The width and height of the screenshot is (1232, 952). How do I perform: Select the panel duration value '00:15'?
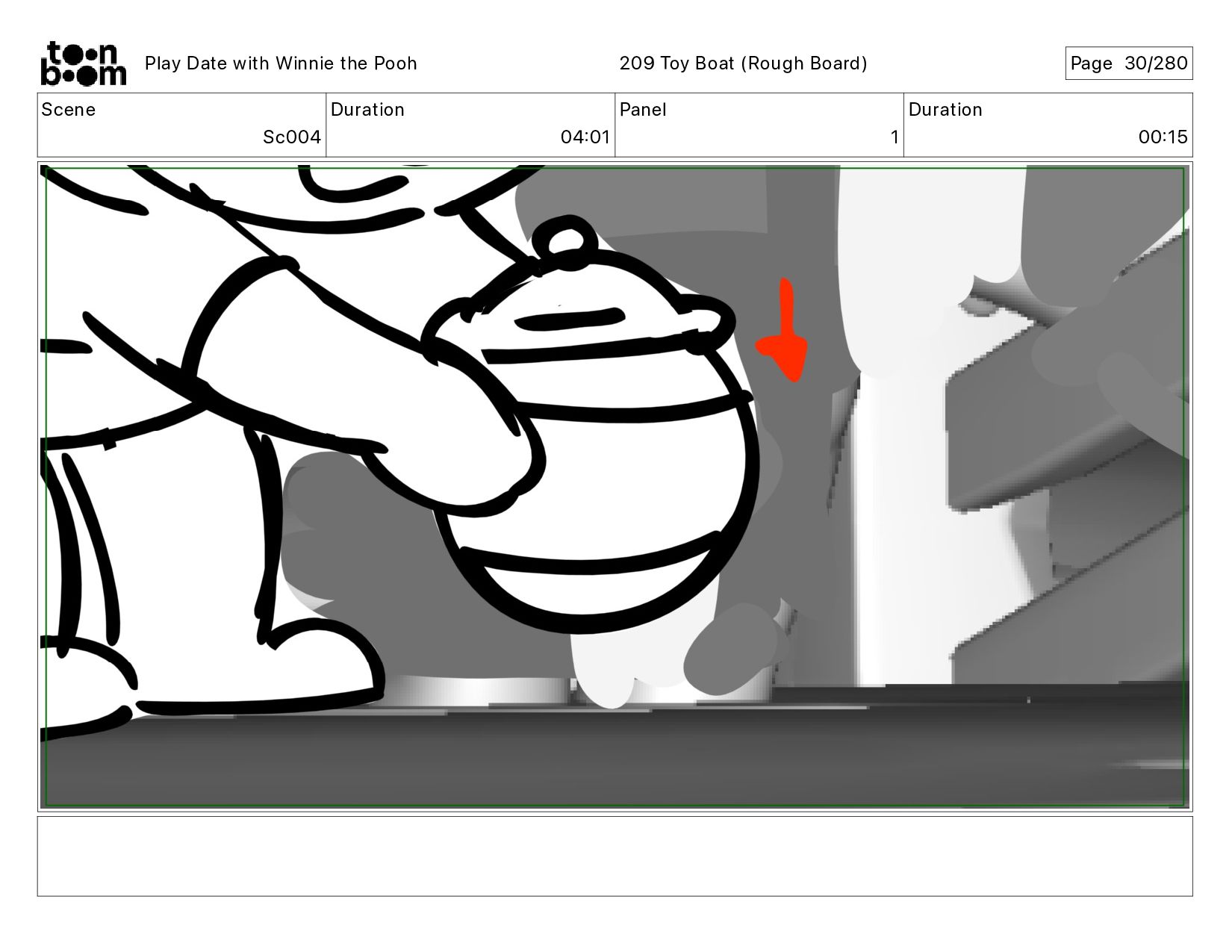pos(1163,137)
